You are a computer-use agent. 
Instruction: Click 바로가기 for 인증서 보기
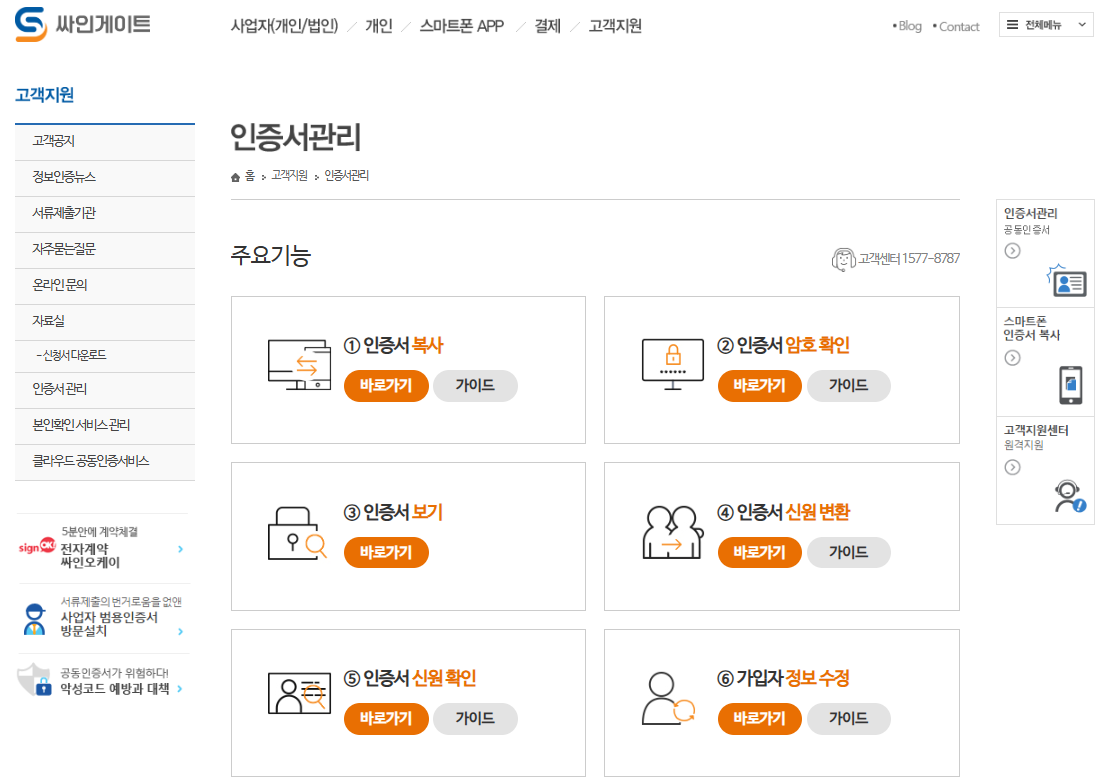(x=386, y=552)
